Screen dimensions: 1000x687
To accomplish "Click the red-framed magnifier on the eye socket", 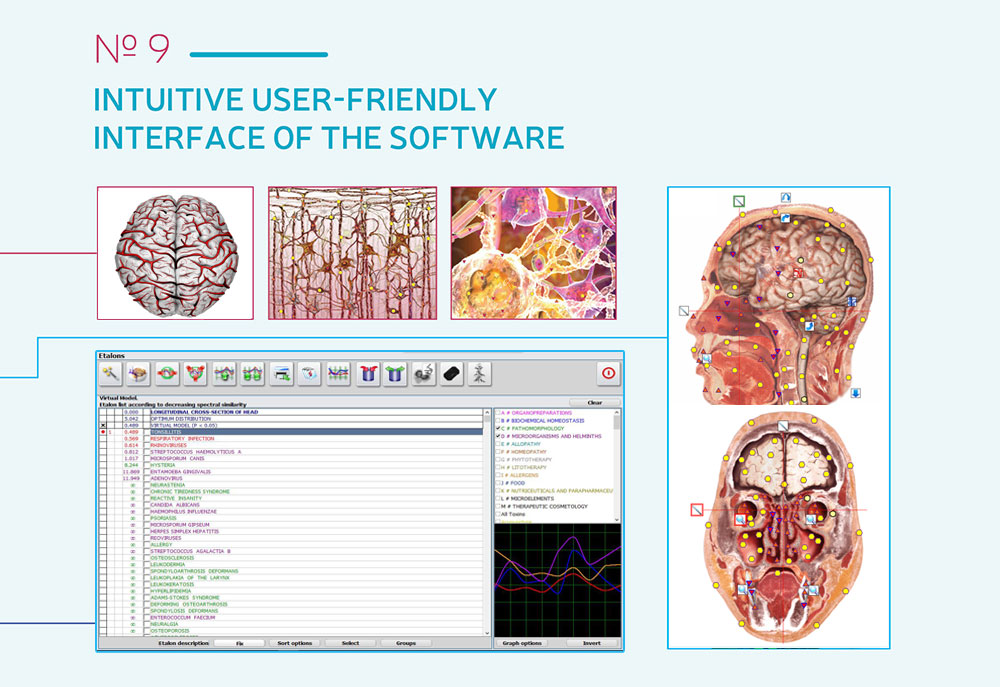I will click(740, 519).
